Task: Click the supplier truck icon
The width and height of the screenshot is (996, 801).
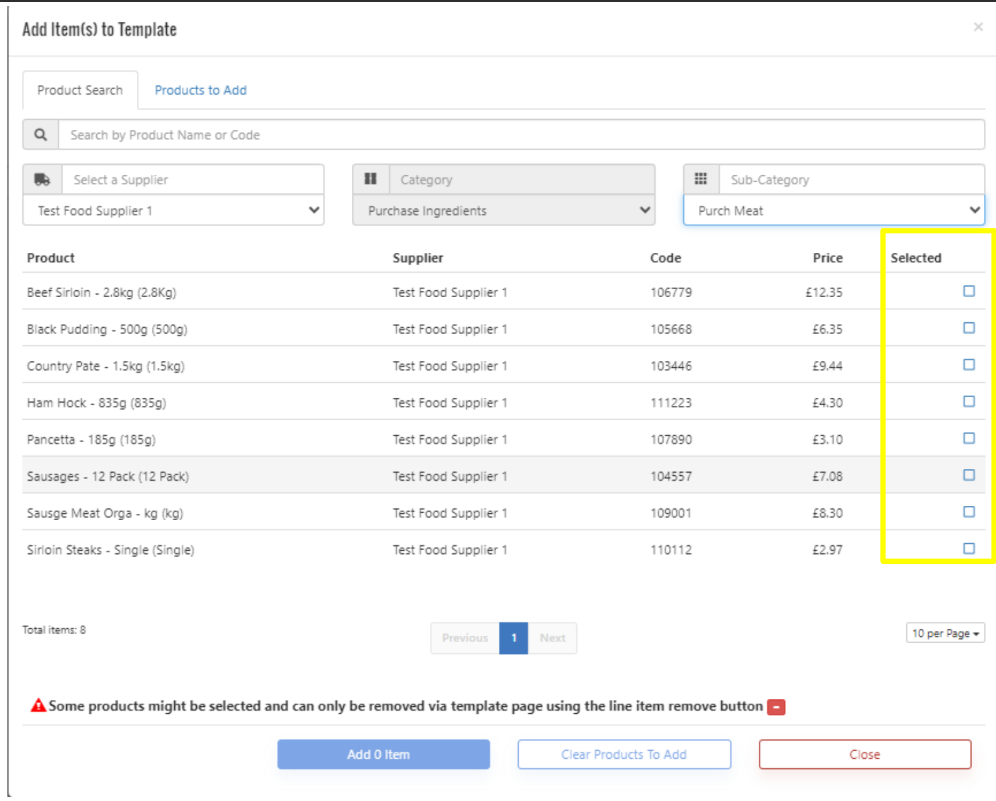Action: coord(42,180)
